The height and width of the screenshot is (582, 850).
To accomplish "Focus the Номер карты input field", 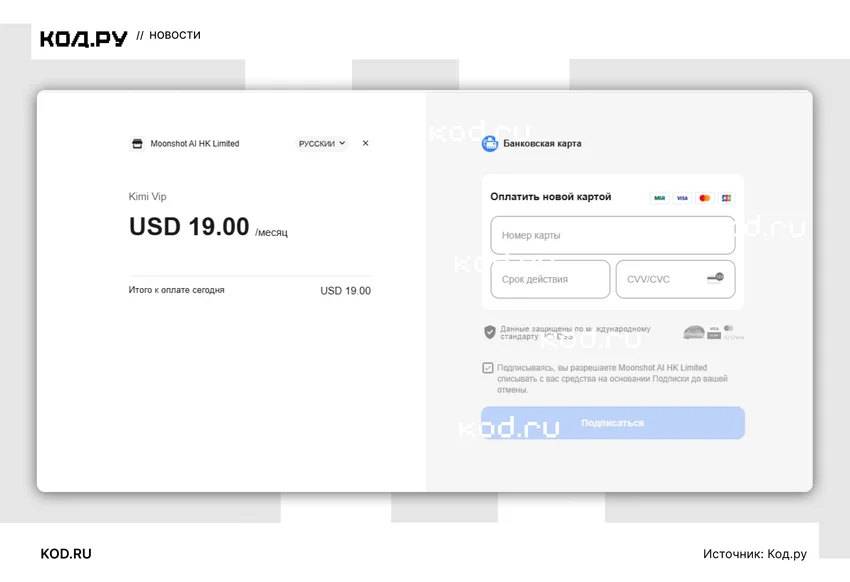I will point(613,235).
